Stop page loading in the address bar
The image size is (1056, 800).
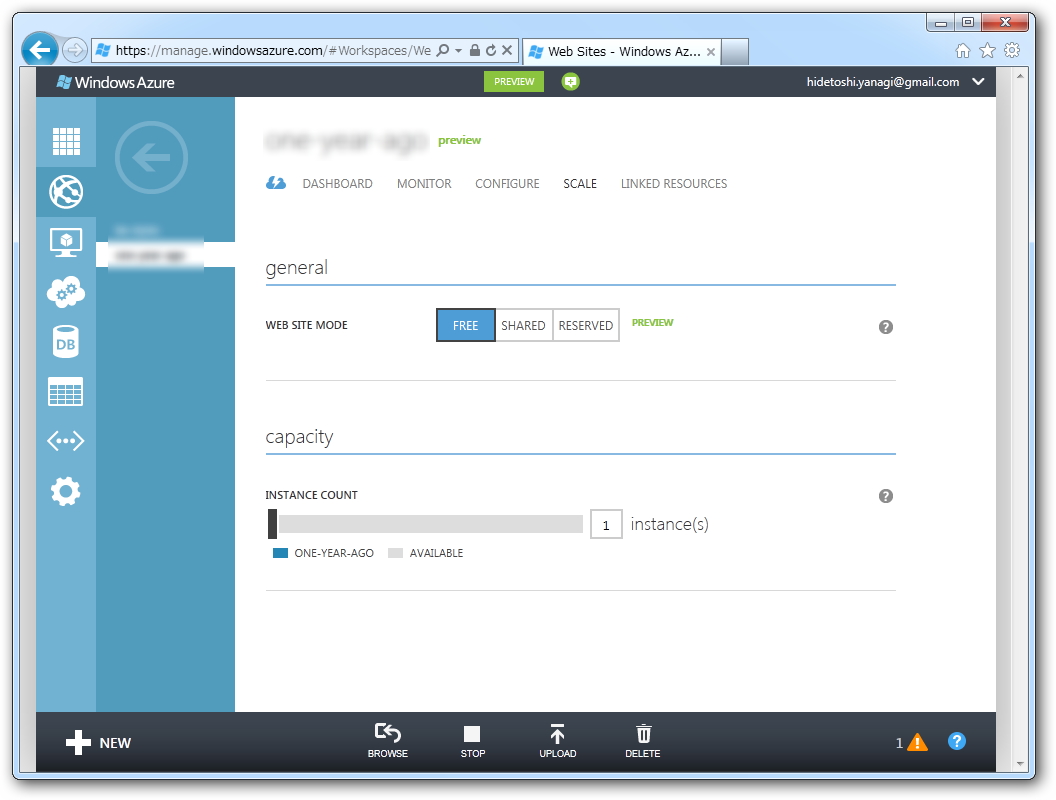point(507,51)
